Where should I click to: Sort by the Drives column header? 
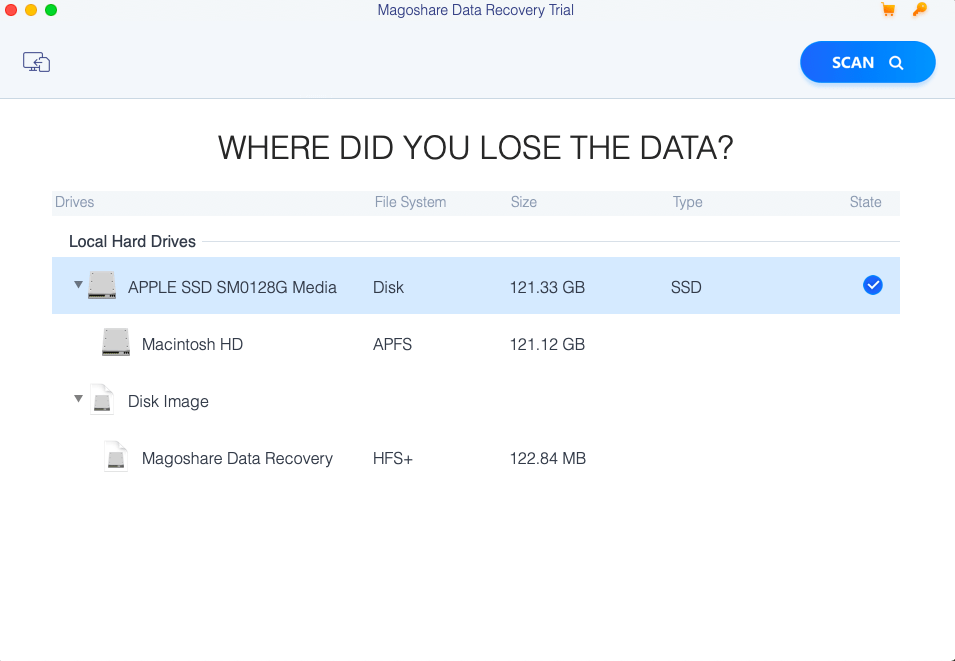pos(74,202)
